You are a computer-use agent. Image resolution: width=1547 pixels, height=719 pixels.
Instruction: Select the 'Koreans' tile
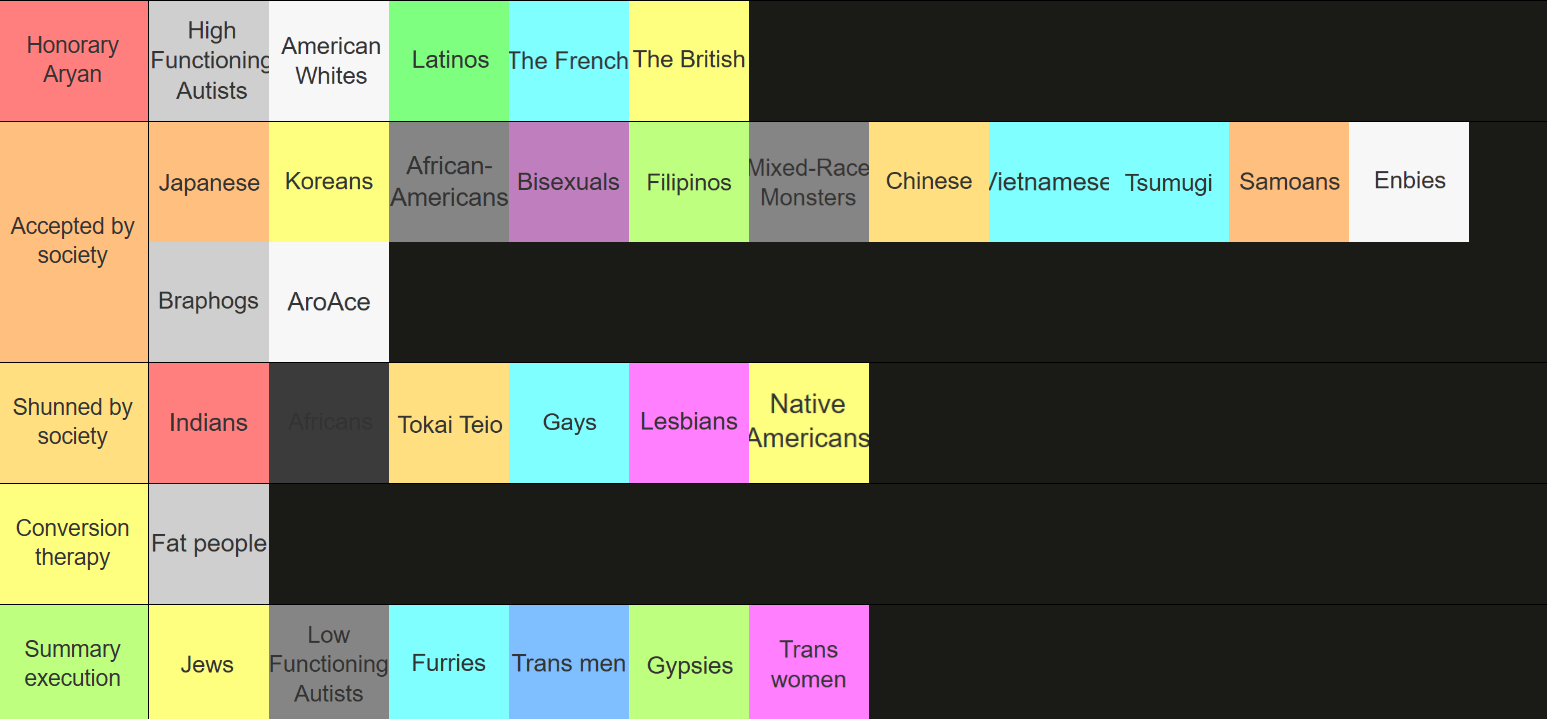click(x=329, y=182)
